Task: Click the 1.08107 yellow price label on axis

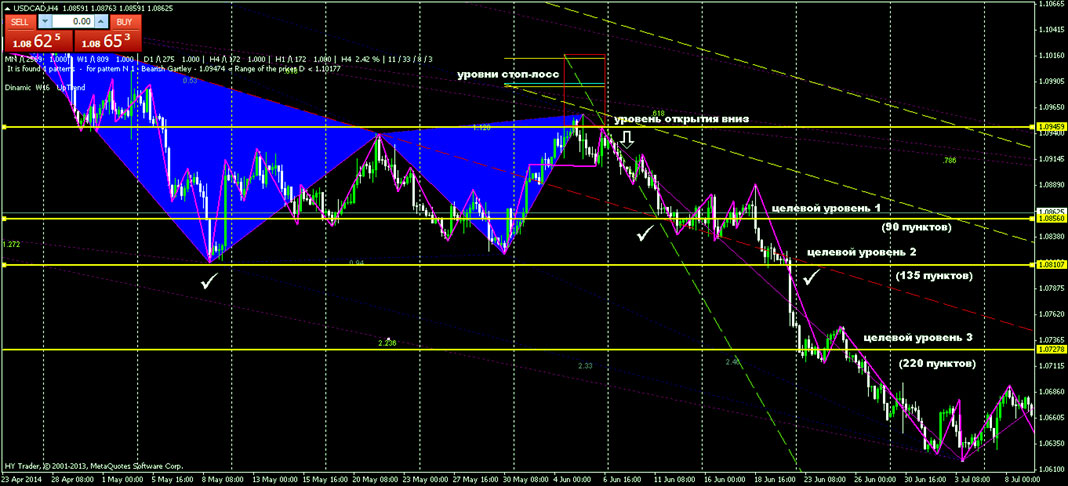Action: 1051,265
